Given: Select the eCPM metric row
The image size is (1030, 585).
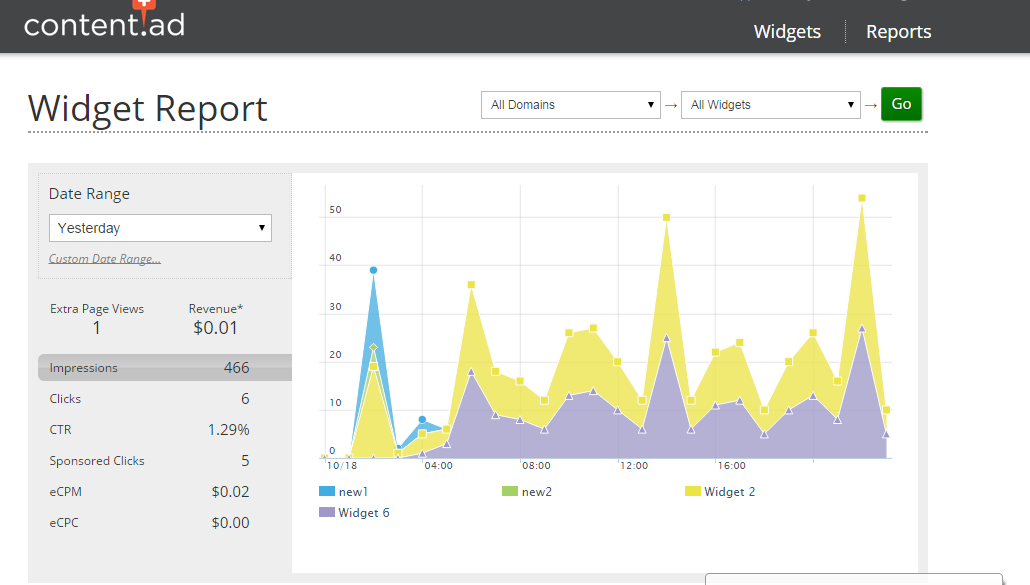Looking at the screenshot, I should 150,492.
